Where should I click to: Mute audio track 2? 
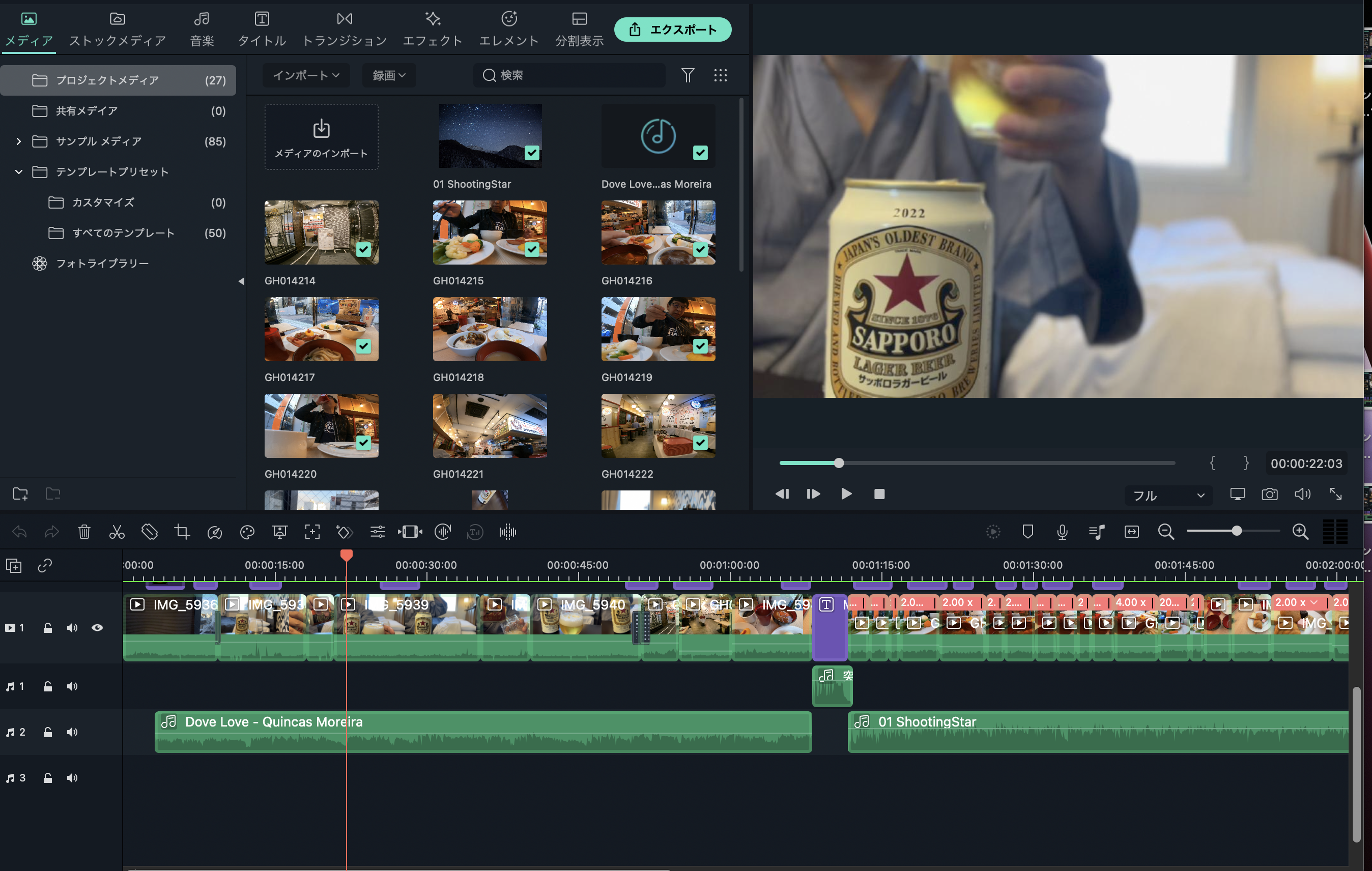click(72, 732)
